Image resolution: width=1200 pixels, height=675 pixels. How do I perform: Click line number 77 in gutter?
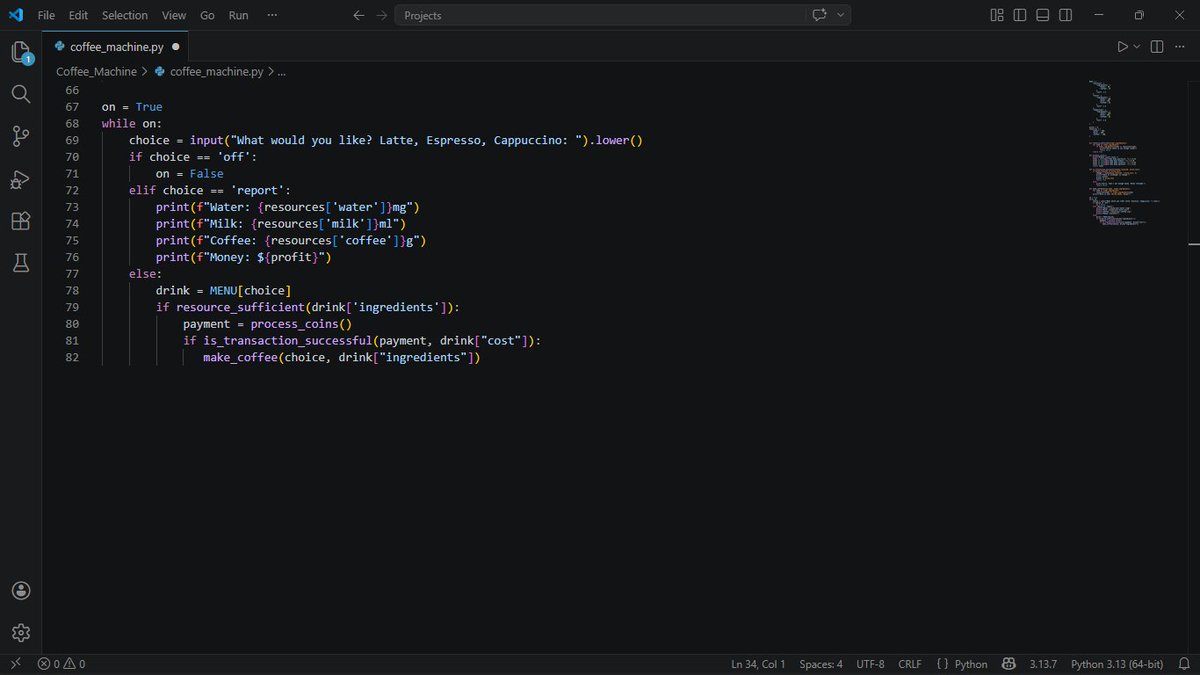[71, 273]
